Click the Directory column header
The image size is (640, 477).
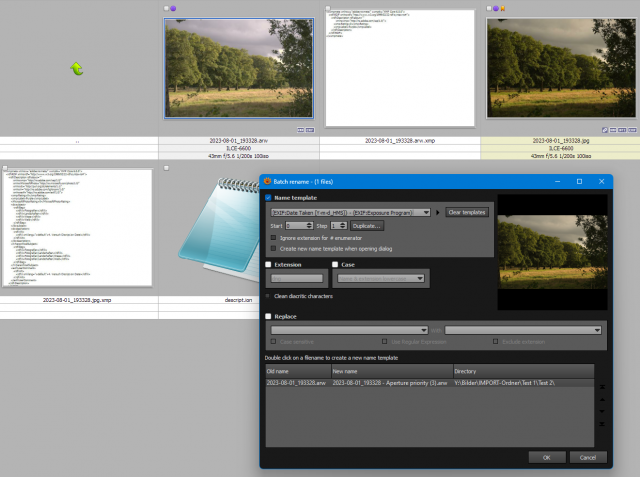524,371
